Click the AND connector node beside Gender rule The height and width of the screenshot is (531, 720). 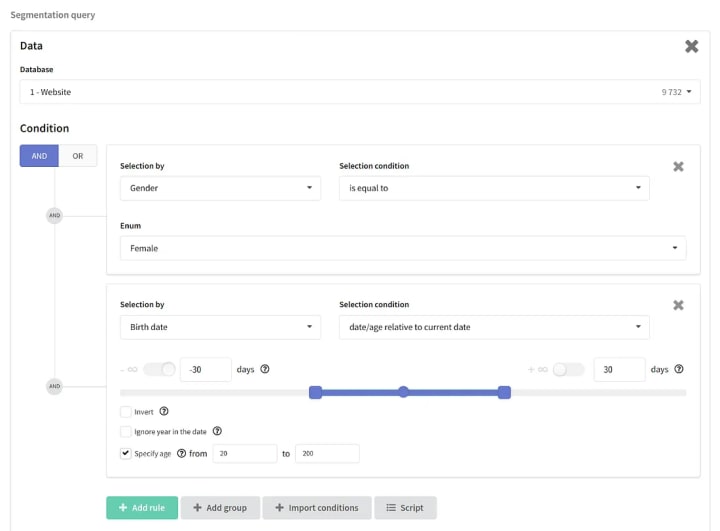click(55, 215)
